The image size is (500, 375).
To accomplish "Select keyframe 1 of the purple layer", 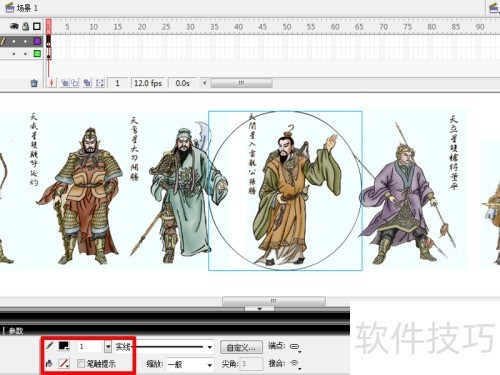I will pyautogui.click(x=49, y=41).
